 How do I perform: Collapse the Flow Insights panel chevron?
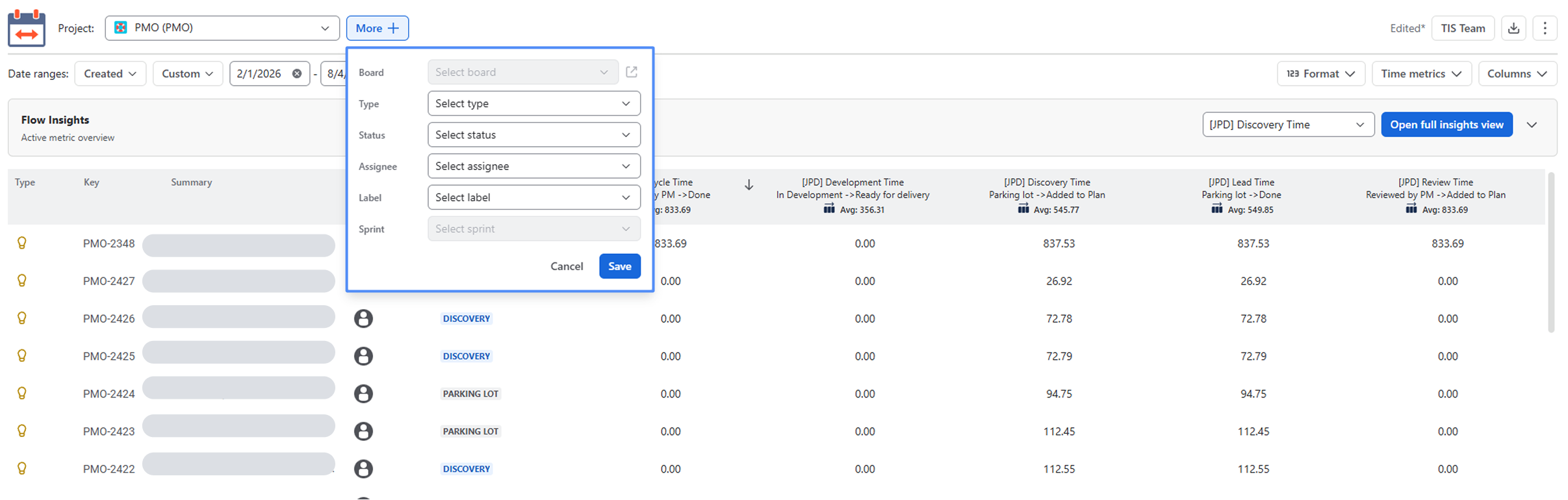pos(1532,125)
